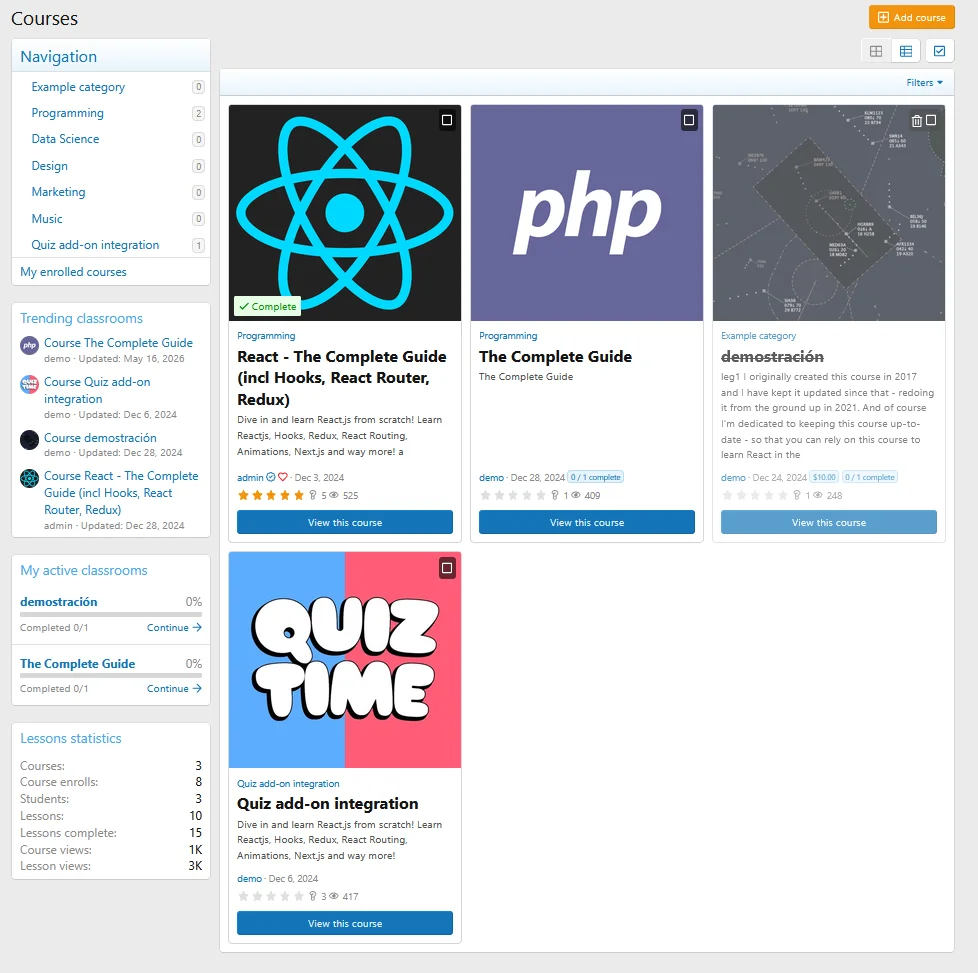Open Marketing category in Navigation
The height and width of the screenshot is (973, 978).
pos(58,192)
